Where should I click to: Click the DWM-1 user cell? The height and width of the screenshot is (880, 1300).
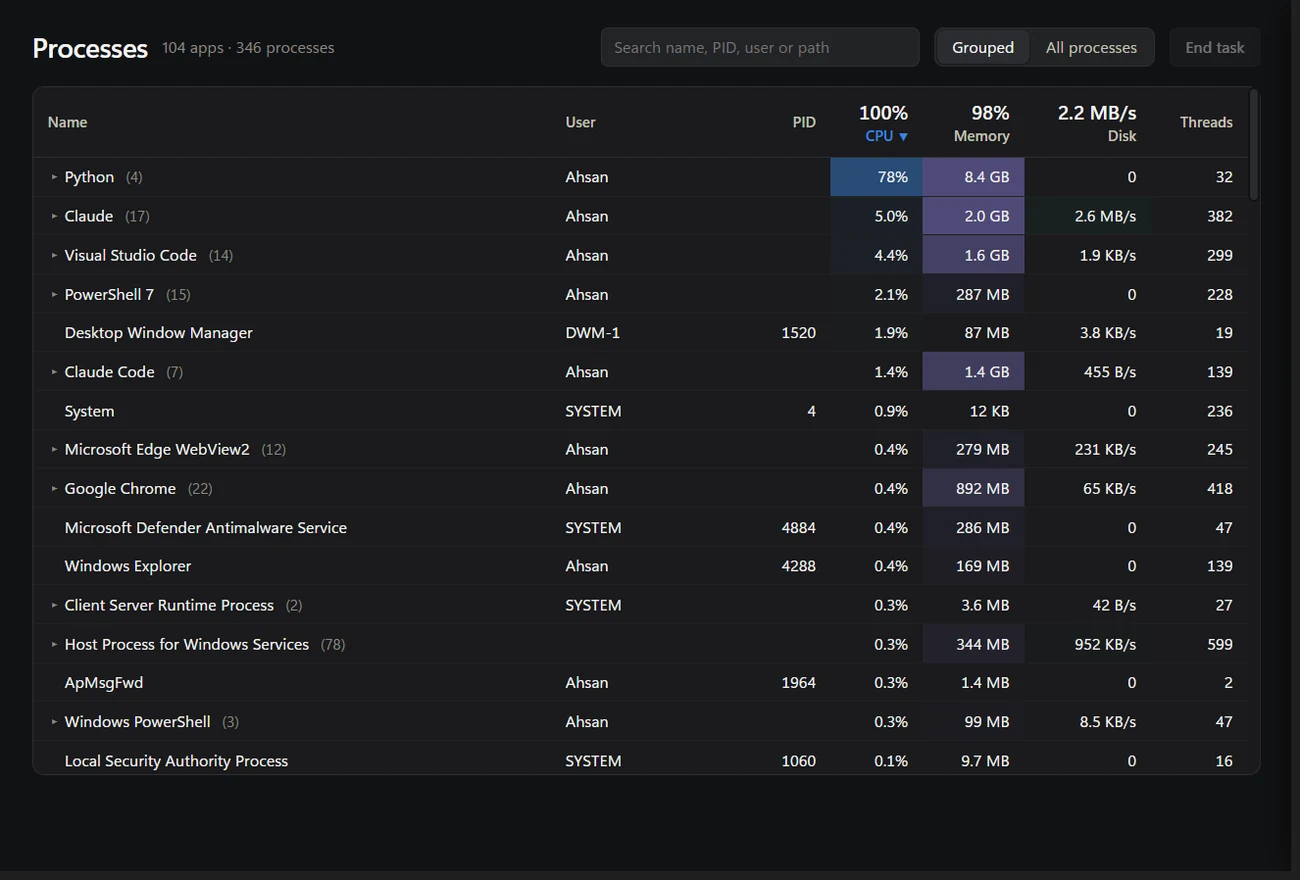click(593, 333)
